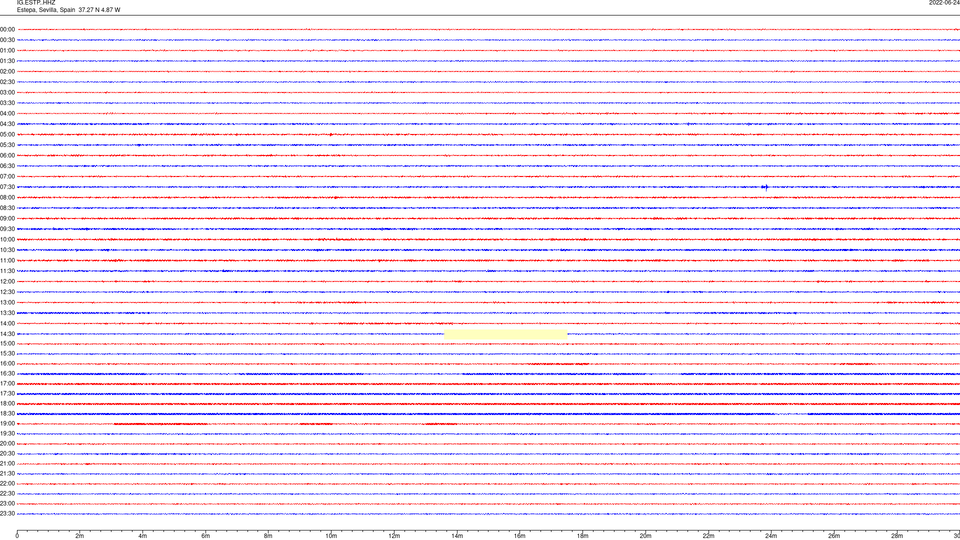
Task: Select the 11:30 time label
Action: [x=7, y=271]
